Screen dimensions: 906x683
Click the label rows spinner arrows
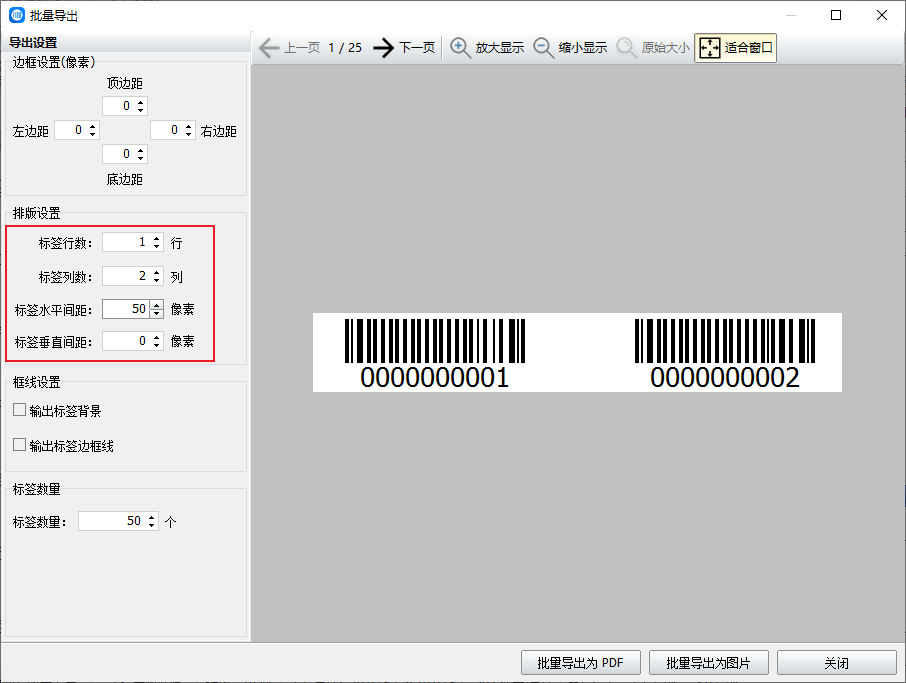156,242
